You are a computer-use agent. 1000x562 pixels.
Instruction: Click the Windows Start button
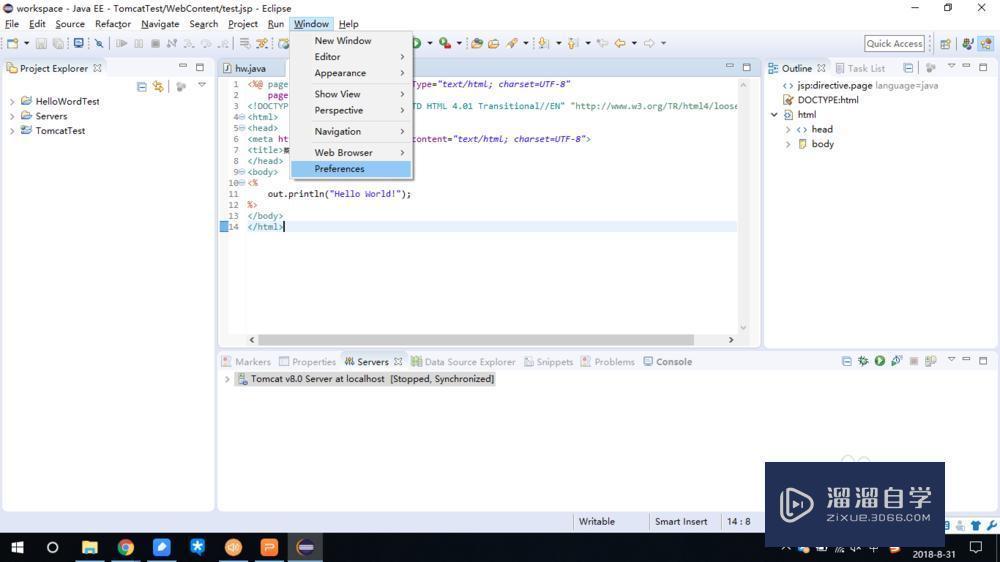pyautogui.click(x=17, y=547)
